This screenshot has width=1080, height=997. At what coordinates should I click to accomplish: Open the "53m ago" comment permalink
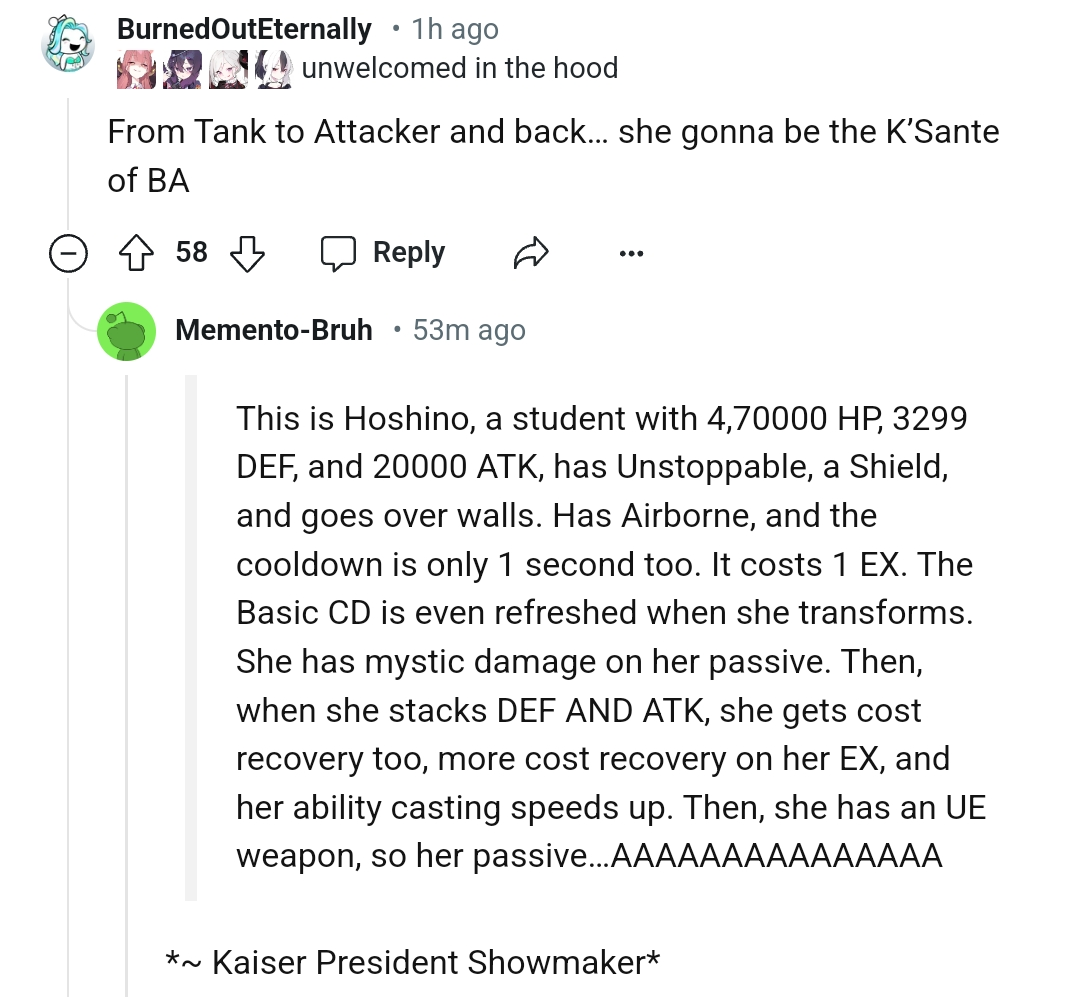click(469, 330)
